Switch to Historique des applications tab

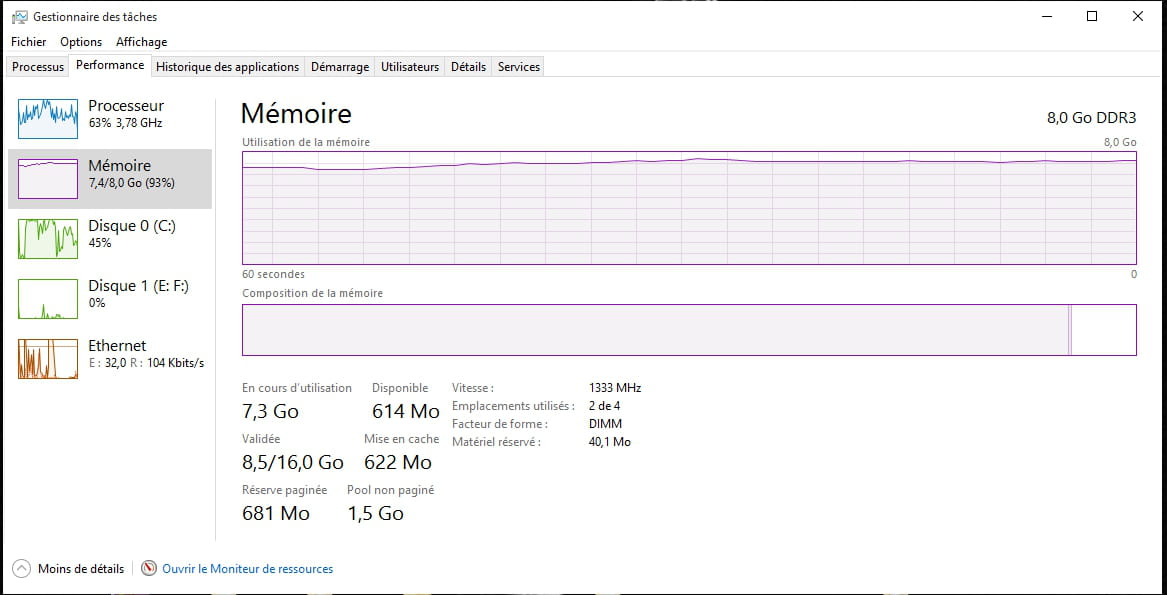[227, 67]
